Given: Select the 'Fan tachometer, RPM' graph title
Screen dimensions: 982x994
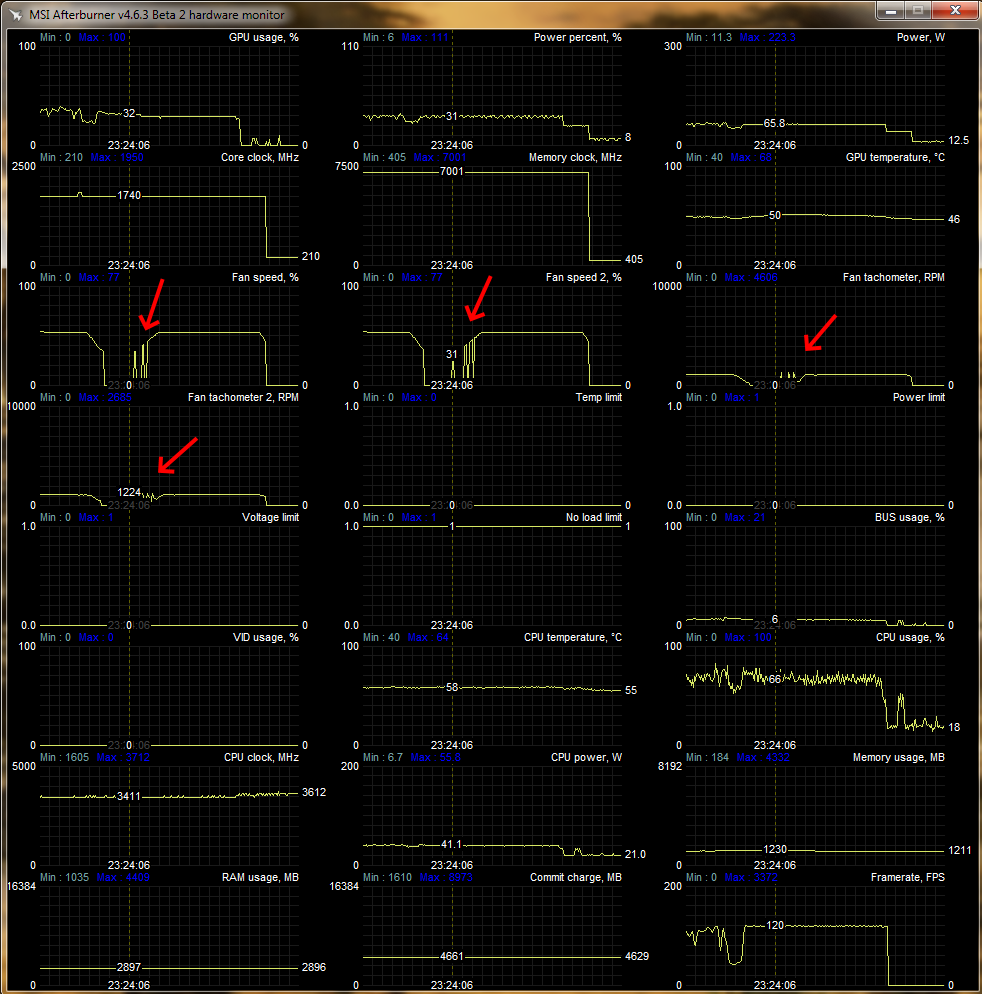Looking at the screenshot, I should [894, 277].
